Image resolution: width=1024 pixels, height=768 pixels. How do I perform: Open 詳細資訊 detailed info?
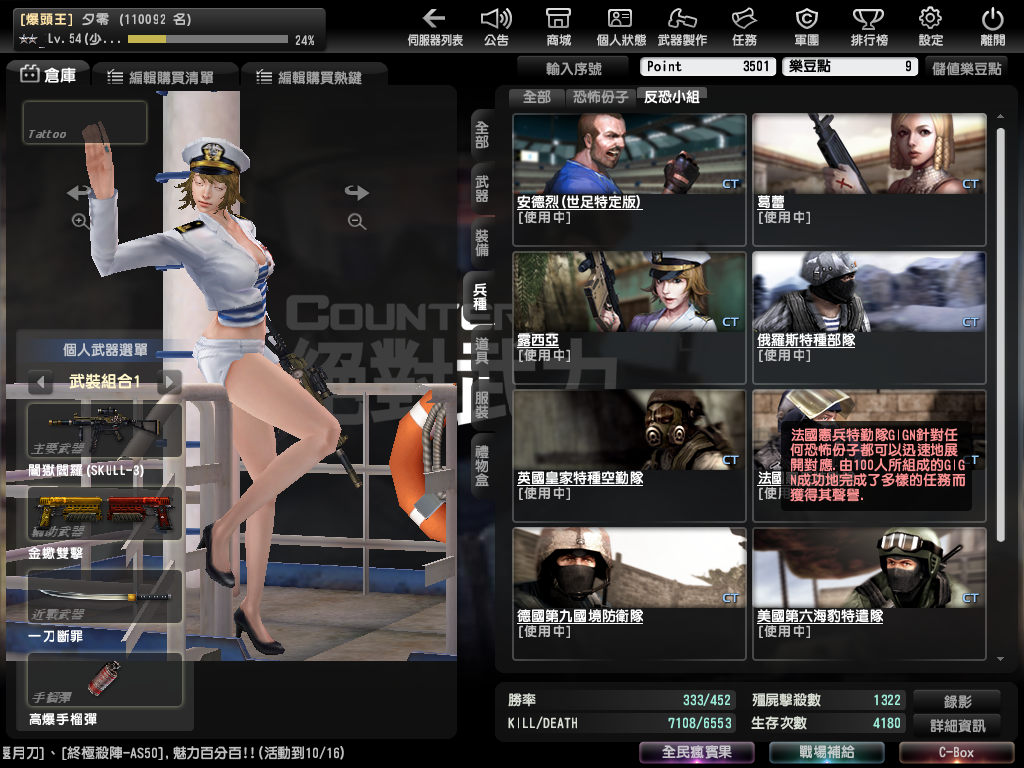tap(957, 725)
